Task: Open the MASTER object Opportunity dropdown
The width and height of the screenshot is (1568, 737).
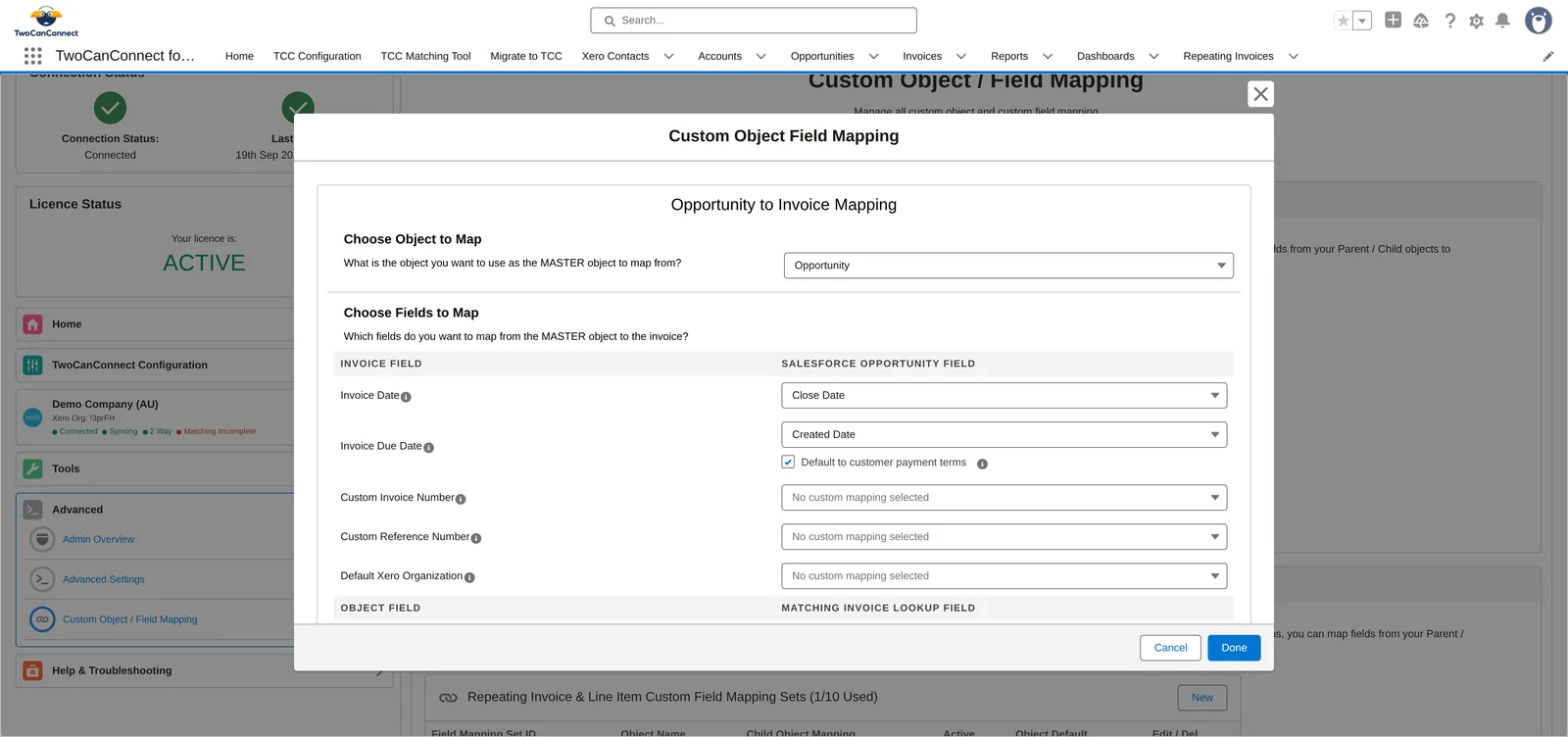Action: (x=1008, y=266)
